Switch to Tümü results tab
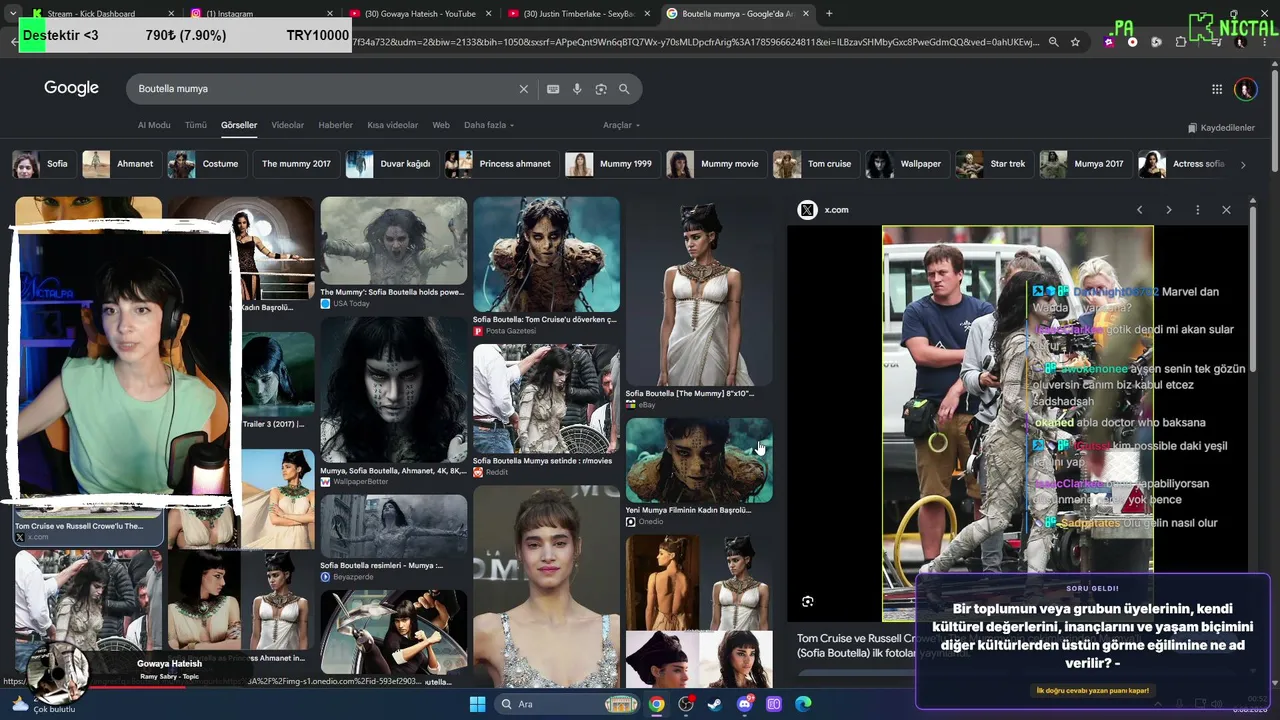 point(196,125)
